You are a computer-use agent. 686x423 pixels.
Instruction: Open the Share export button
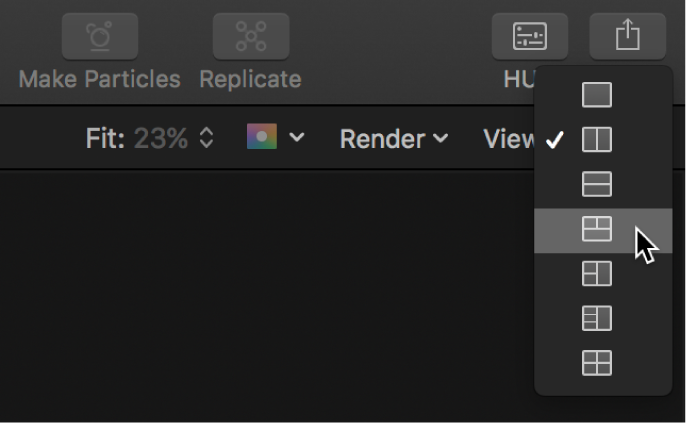[x=627, y=36]
